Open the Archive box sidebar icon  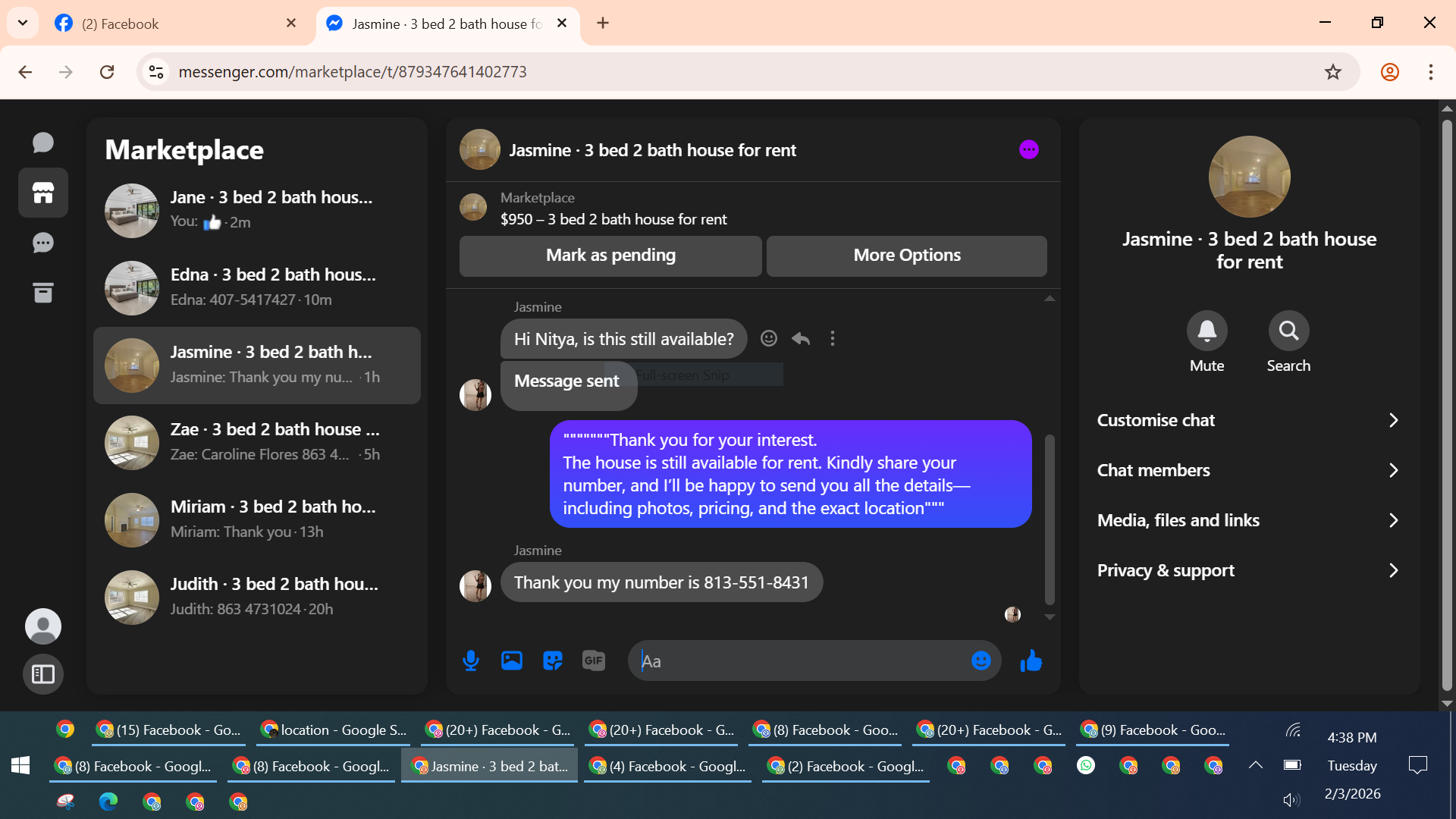point(43,293)
